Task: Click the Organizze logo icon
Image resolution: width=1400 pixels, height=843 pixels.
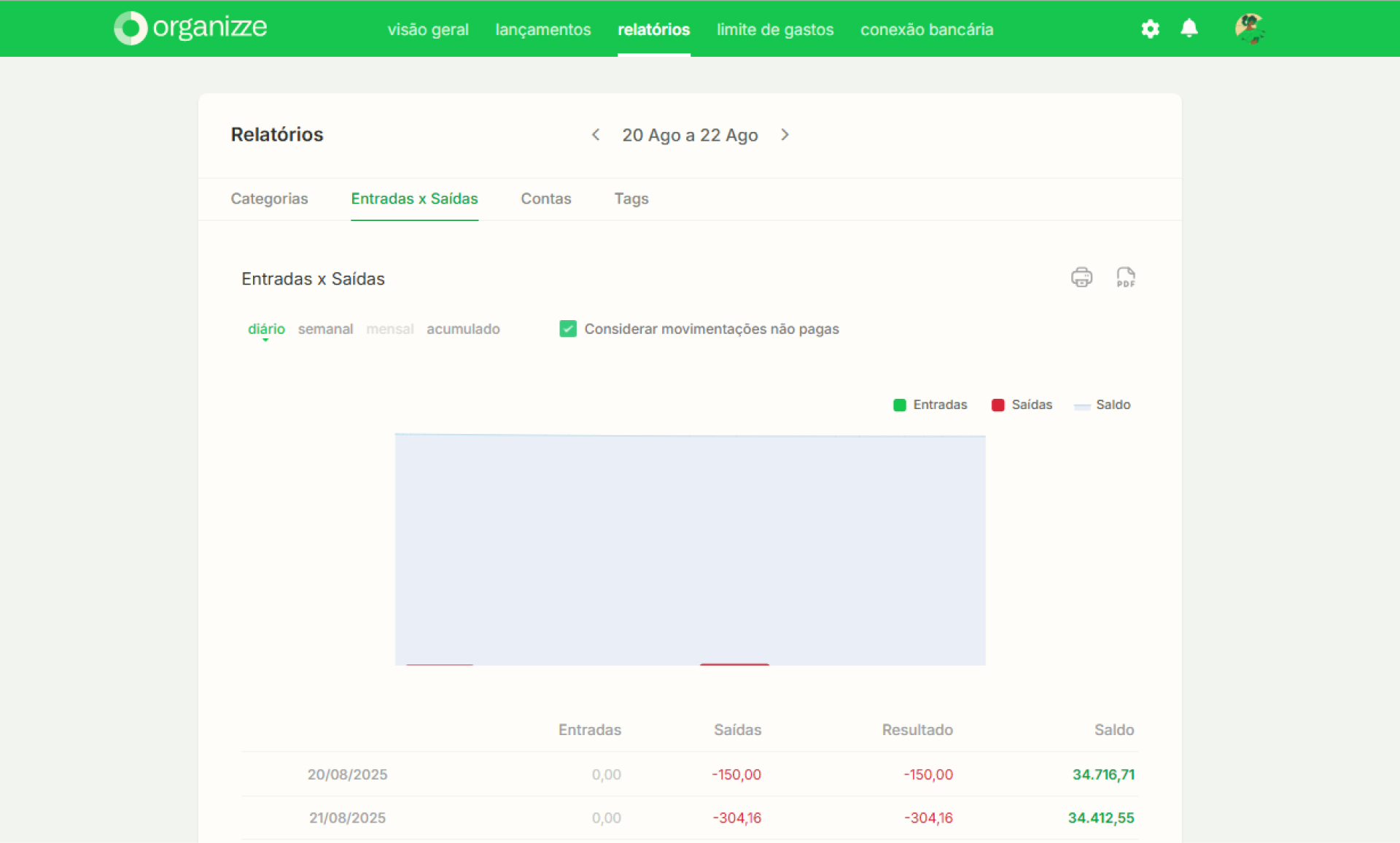Action: [x=131, y=28]
